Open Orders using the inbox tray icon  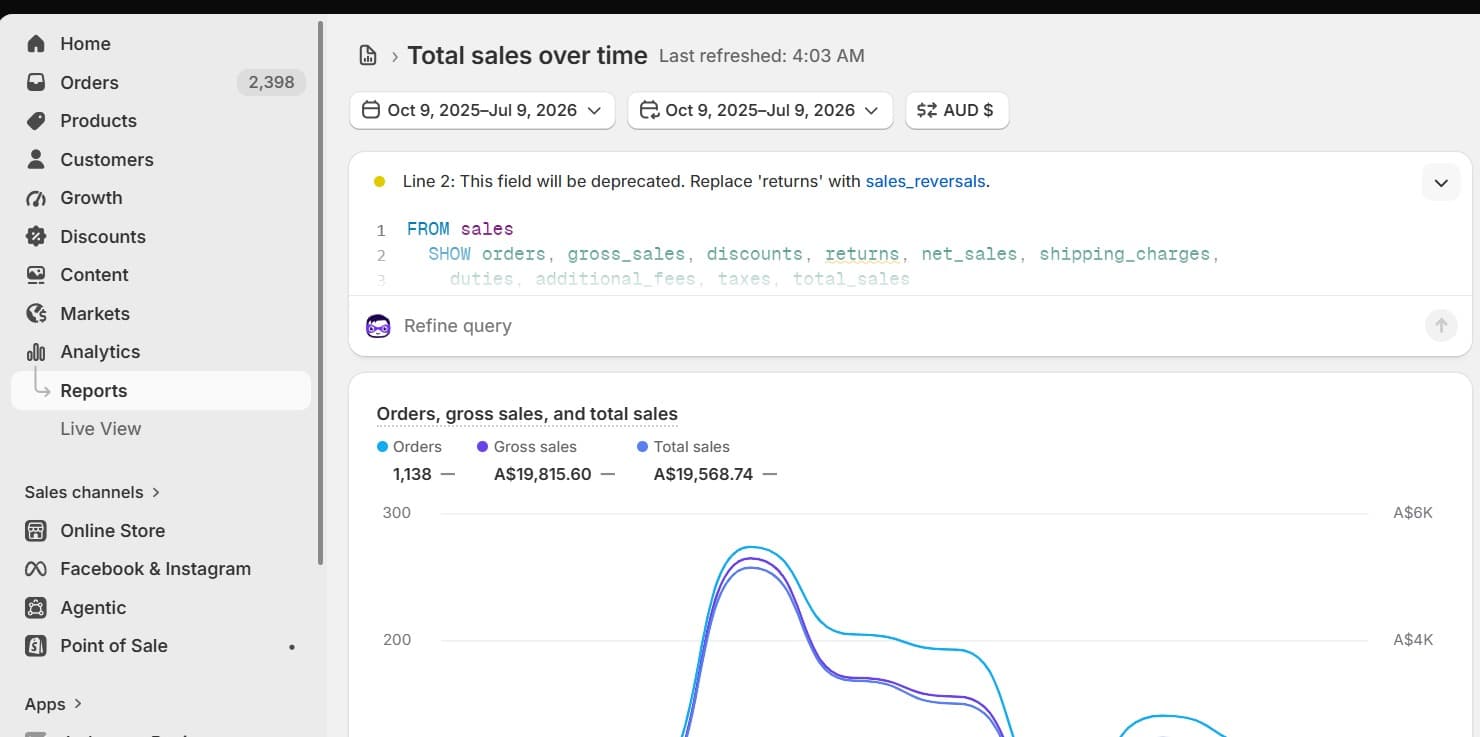[x=36, y=82]
